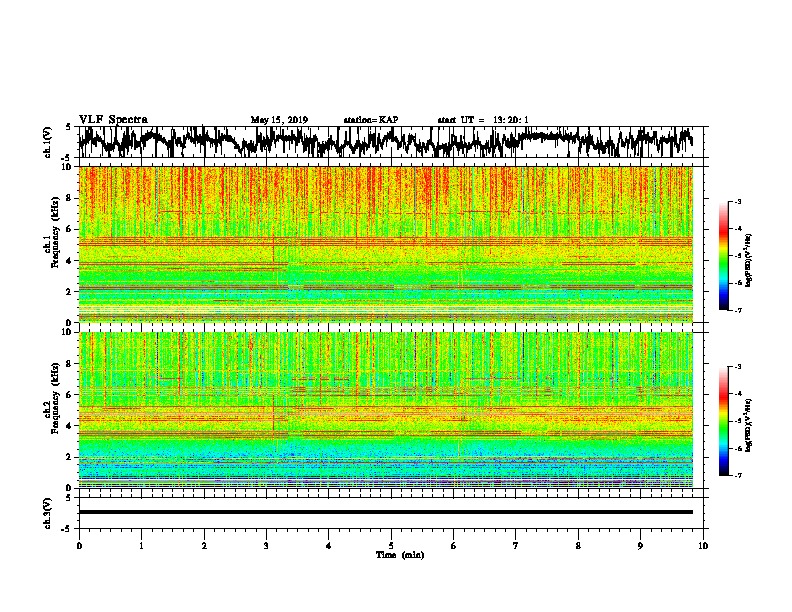Click time axis tick label "7"
This screenshot has width=792, height=612.
516,546
